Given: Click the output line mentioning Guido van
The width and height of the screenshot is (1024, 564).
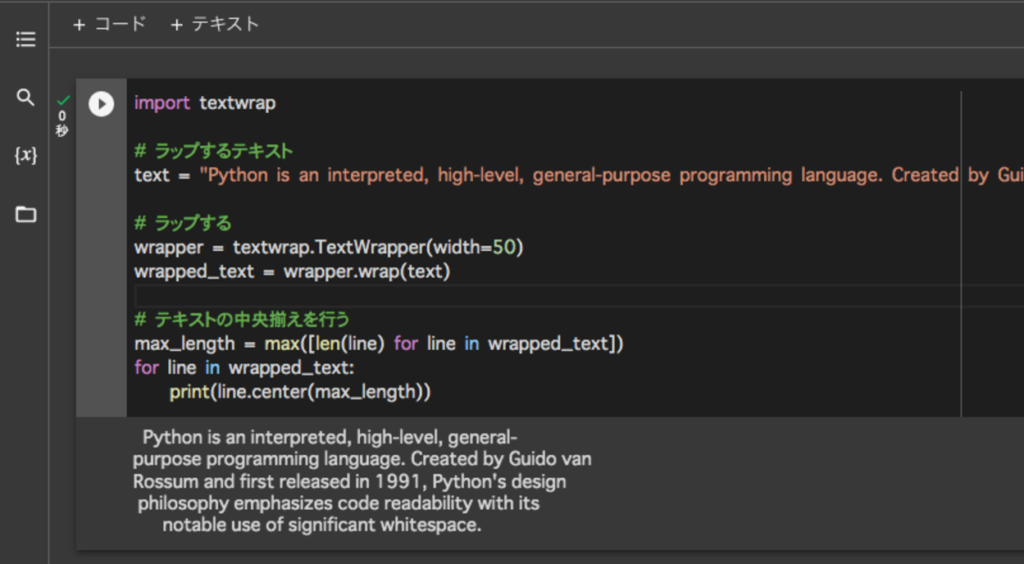Looking at the screenshot, I should pos(362,459).
